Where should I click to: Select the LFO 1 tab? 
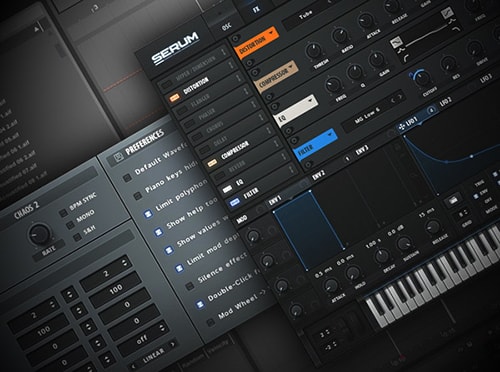[411, 122]
